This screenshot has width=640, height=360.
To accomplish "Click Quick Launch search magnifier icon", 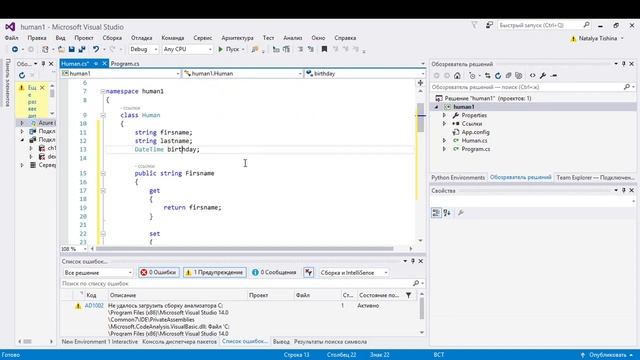I will tap(587, 25).
